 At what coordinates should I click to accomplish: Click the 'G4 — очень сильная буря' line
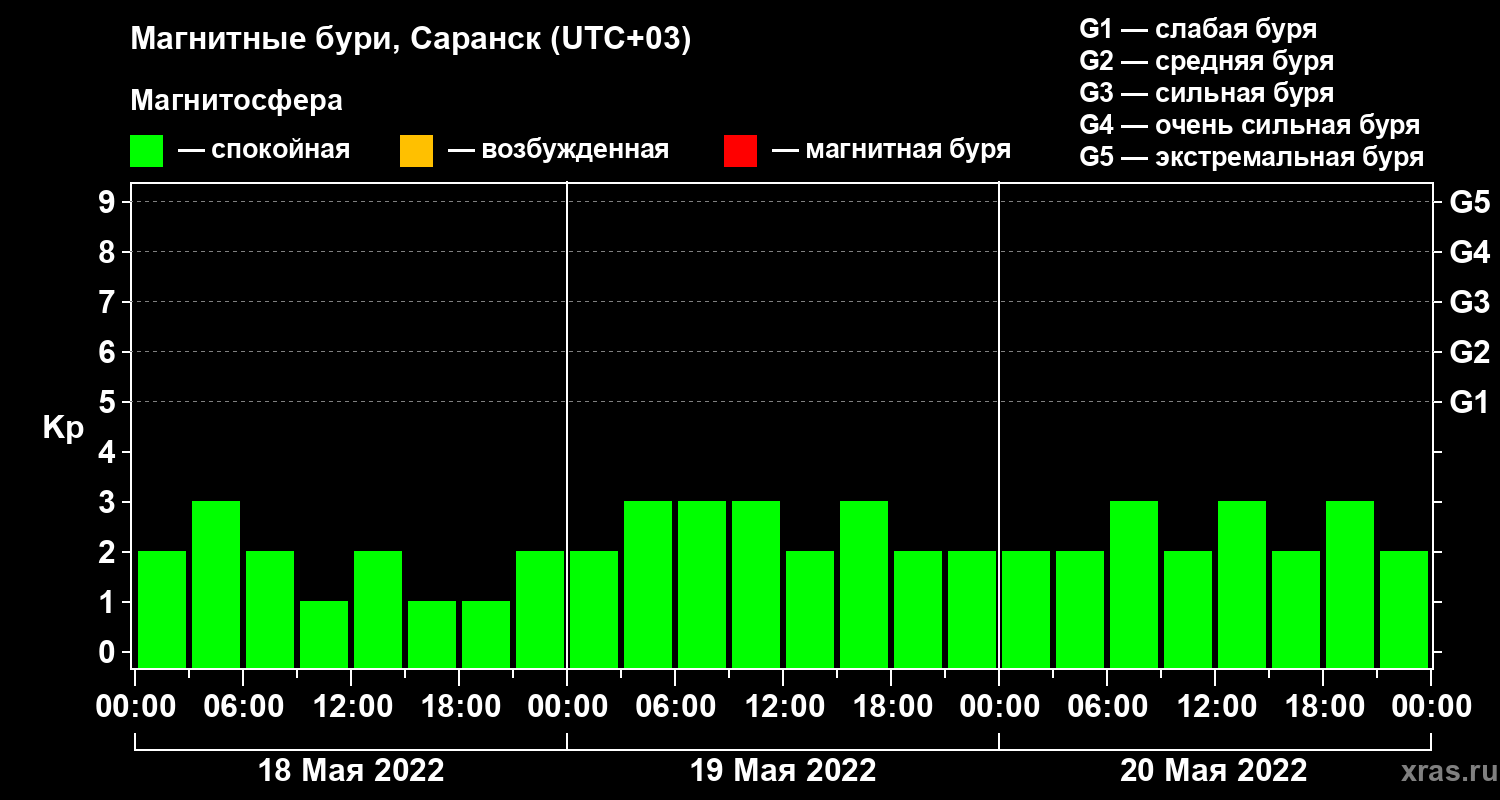[1249, 125]
